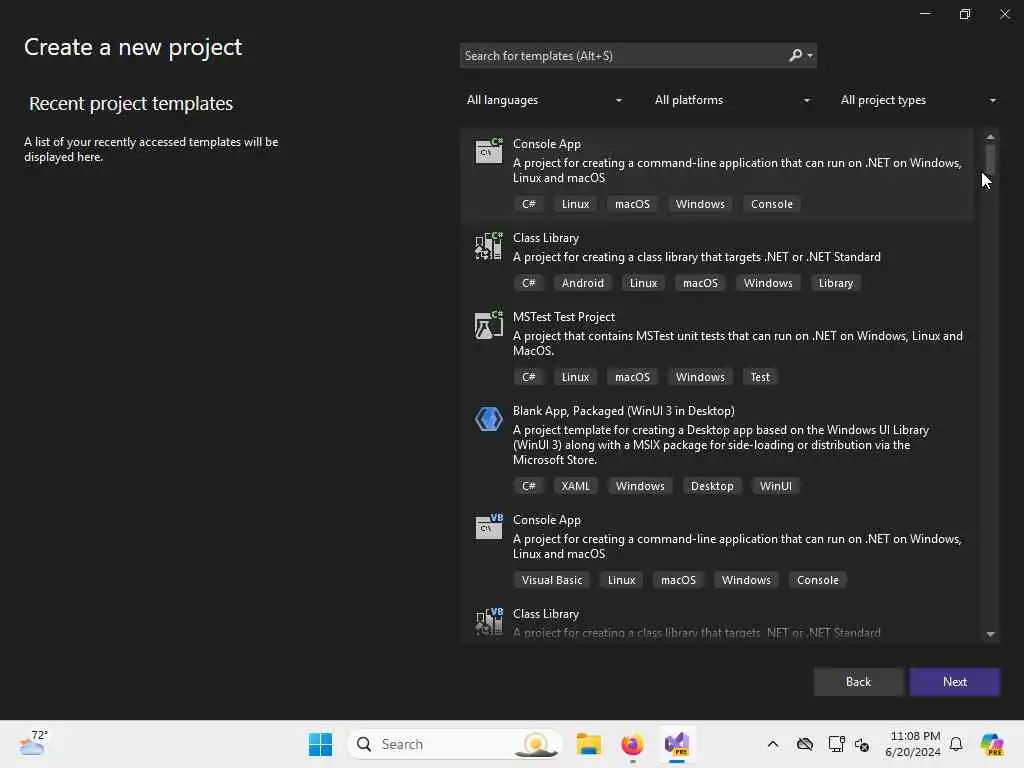
Task: Click scrollbar down arrow in template list
Action: click(x=990, y=634)
